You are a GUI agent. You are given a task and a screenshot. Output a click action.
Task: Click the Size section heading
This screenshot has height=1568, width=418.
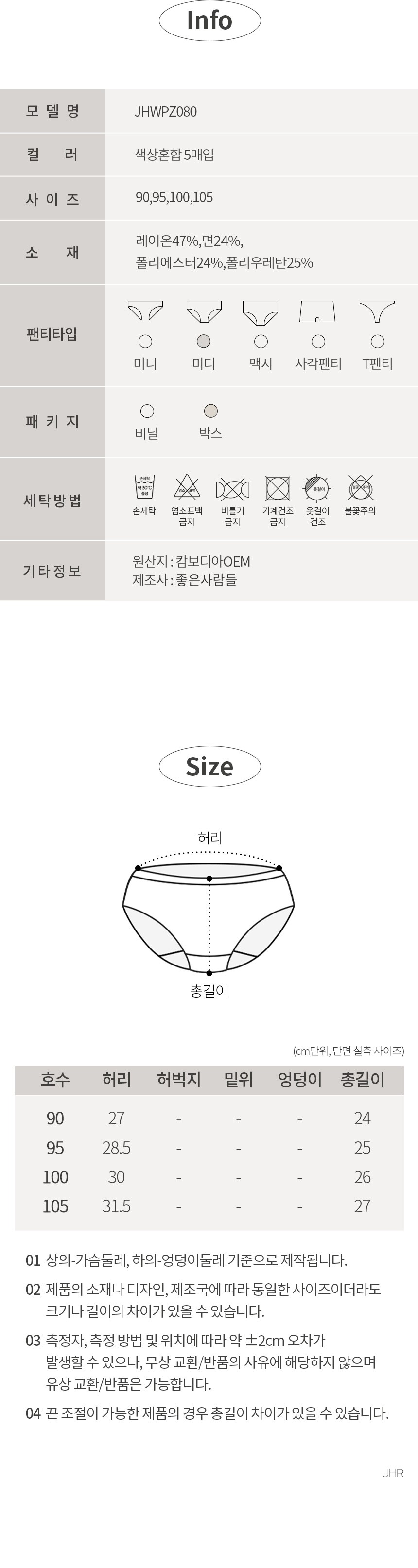(x=210, y=766)
